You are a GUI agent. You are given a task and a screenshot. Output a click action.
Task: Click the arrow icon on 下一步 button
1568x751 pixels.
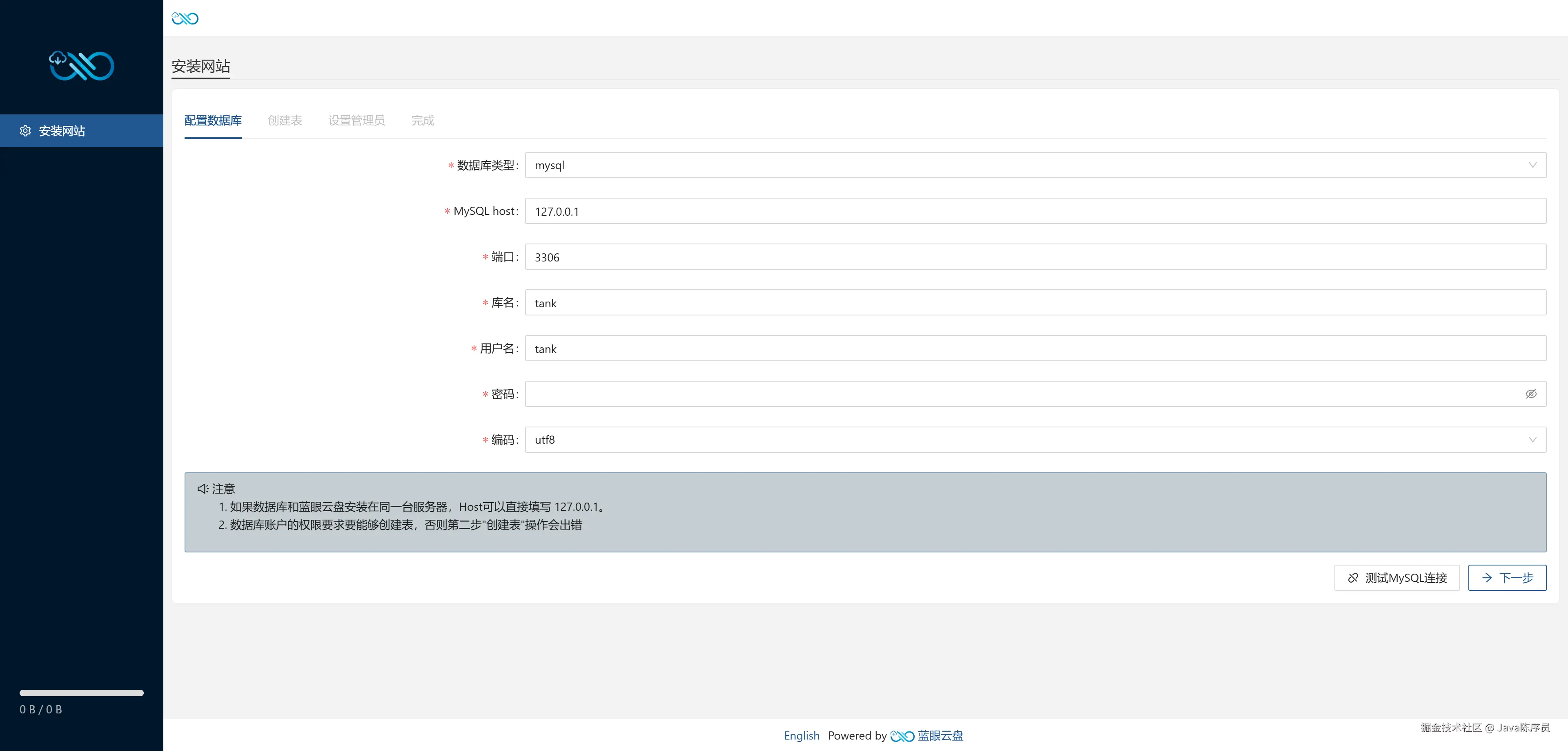[x=1487, y=578]
